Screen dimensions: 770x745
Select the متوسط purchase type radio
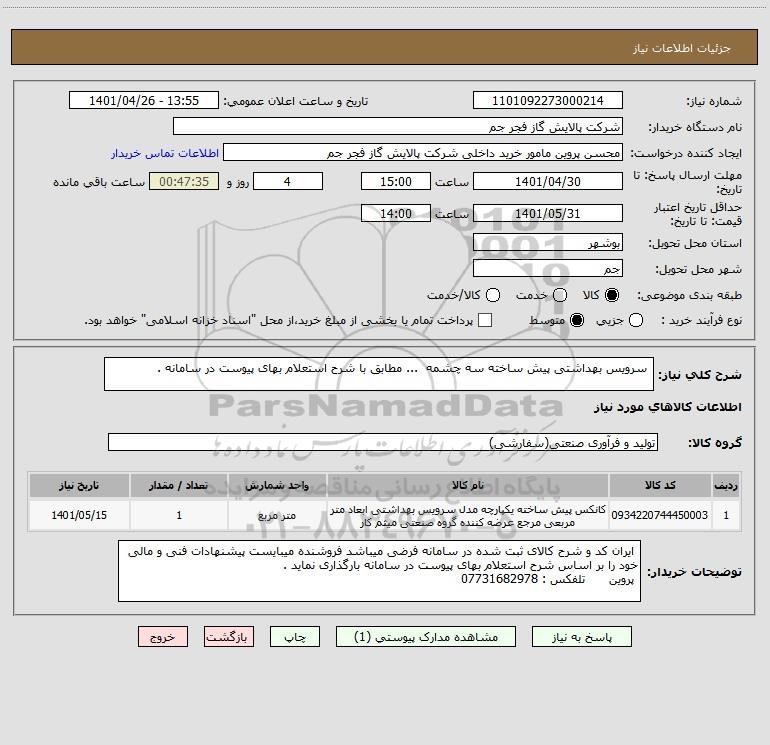577,320
